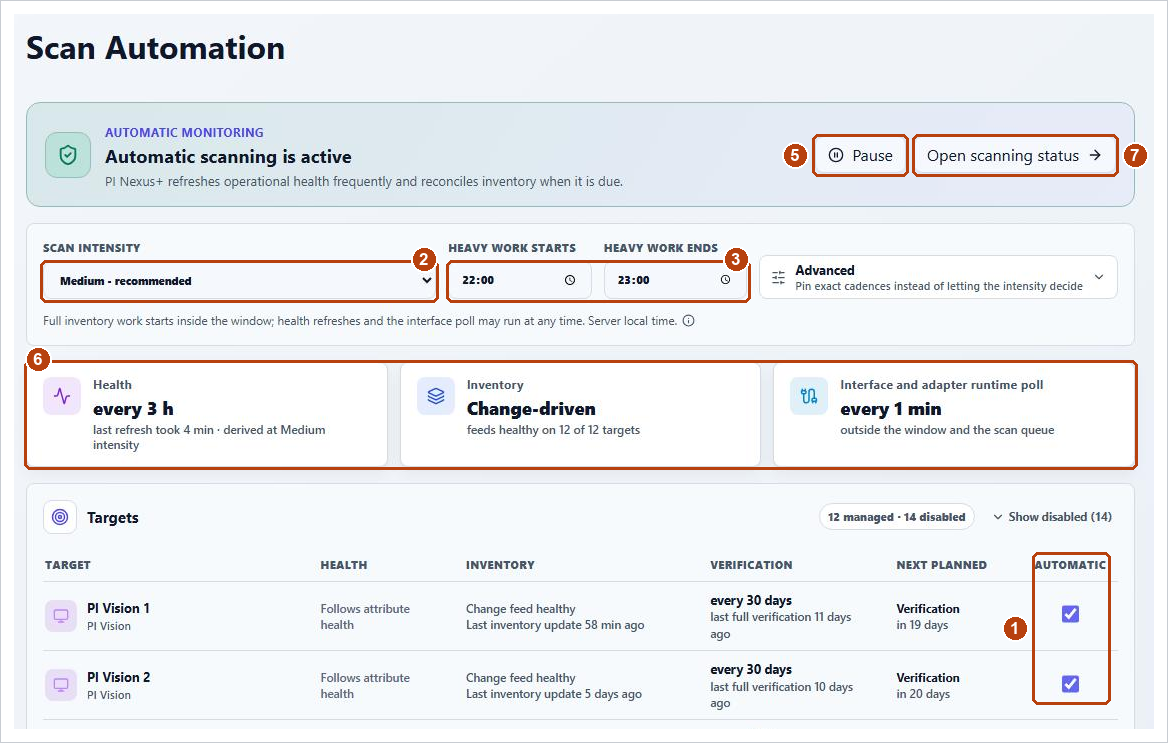Click the 'Change-driven' Inventory value

[531, 409]
